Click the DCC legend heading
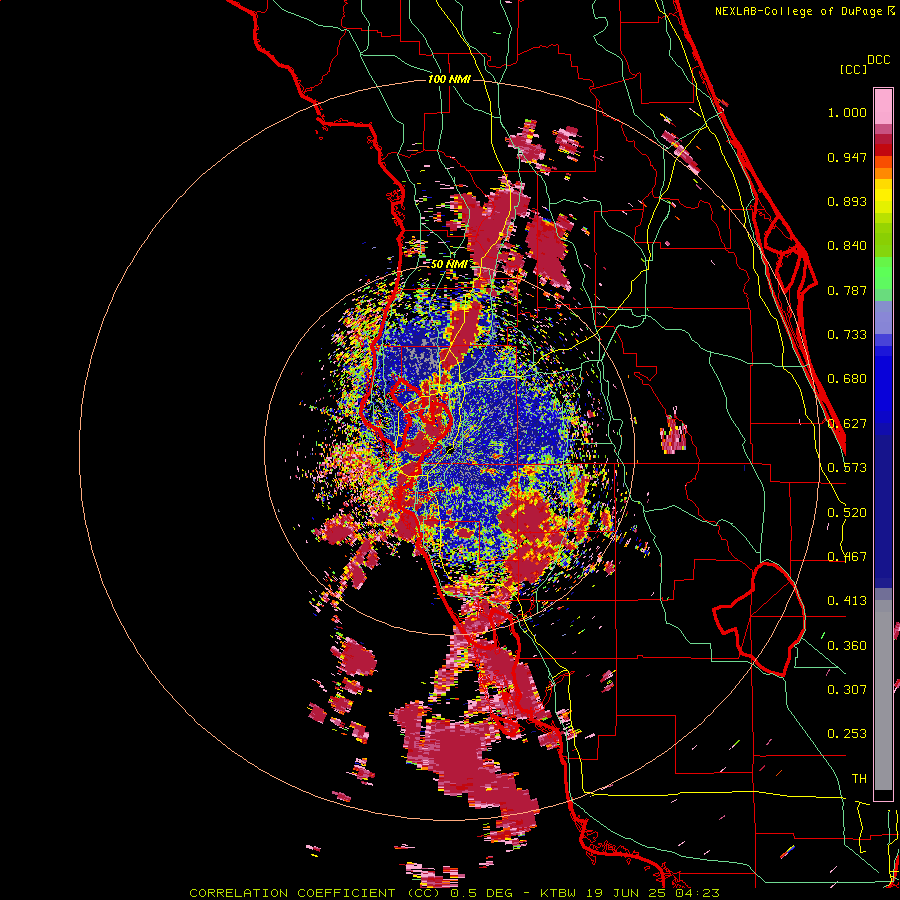Viewport: 900px width, 900px height. point(878,60)
